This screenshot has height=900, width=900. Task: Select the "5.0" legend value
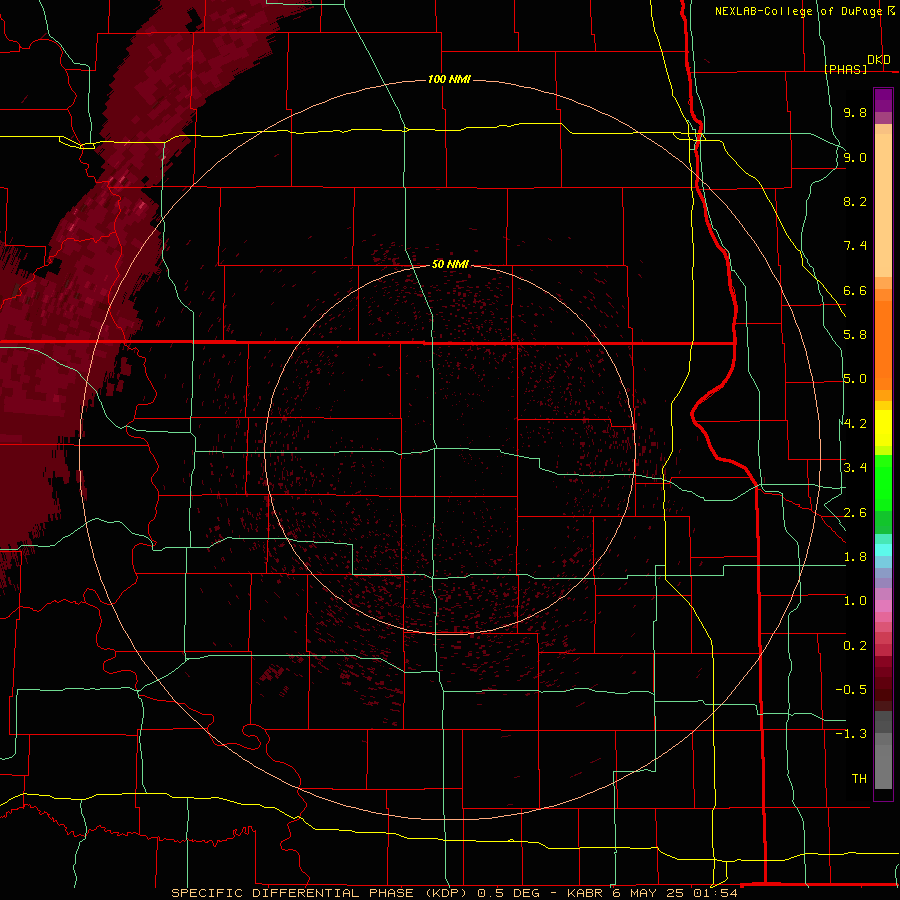pyautogui.click(x=855, y=379)
